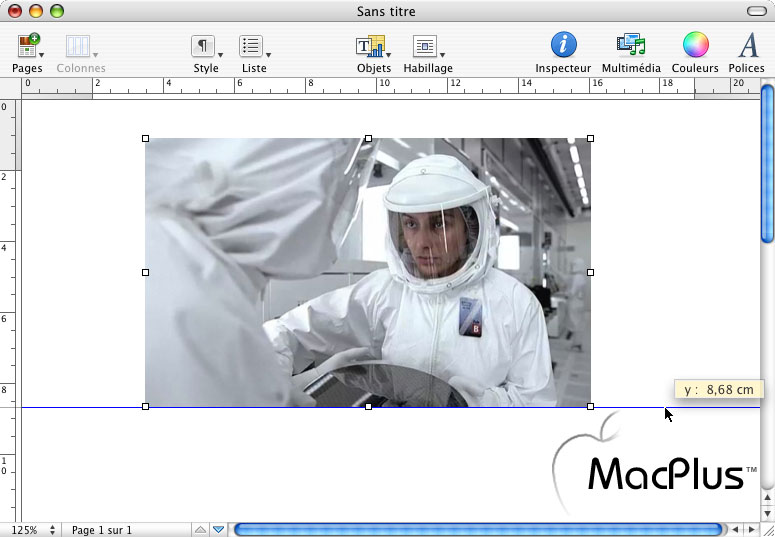775x537 pixels.
Task: Click the window resize grip corner
Action: pos(768,530)
